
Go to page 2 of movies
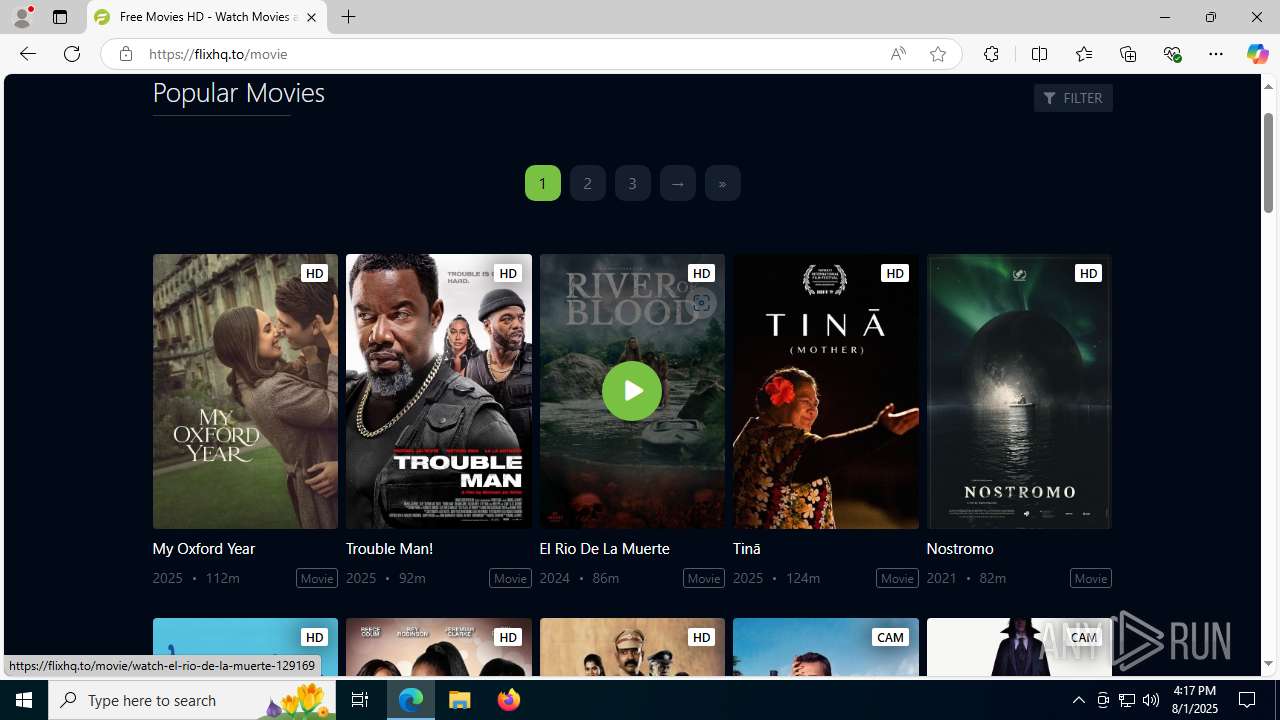point(588,183)
